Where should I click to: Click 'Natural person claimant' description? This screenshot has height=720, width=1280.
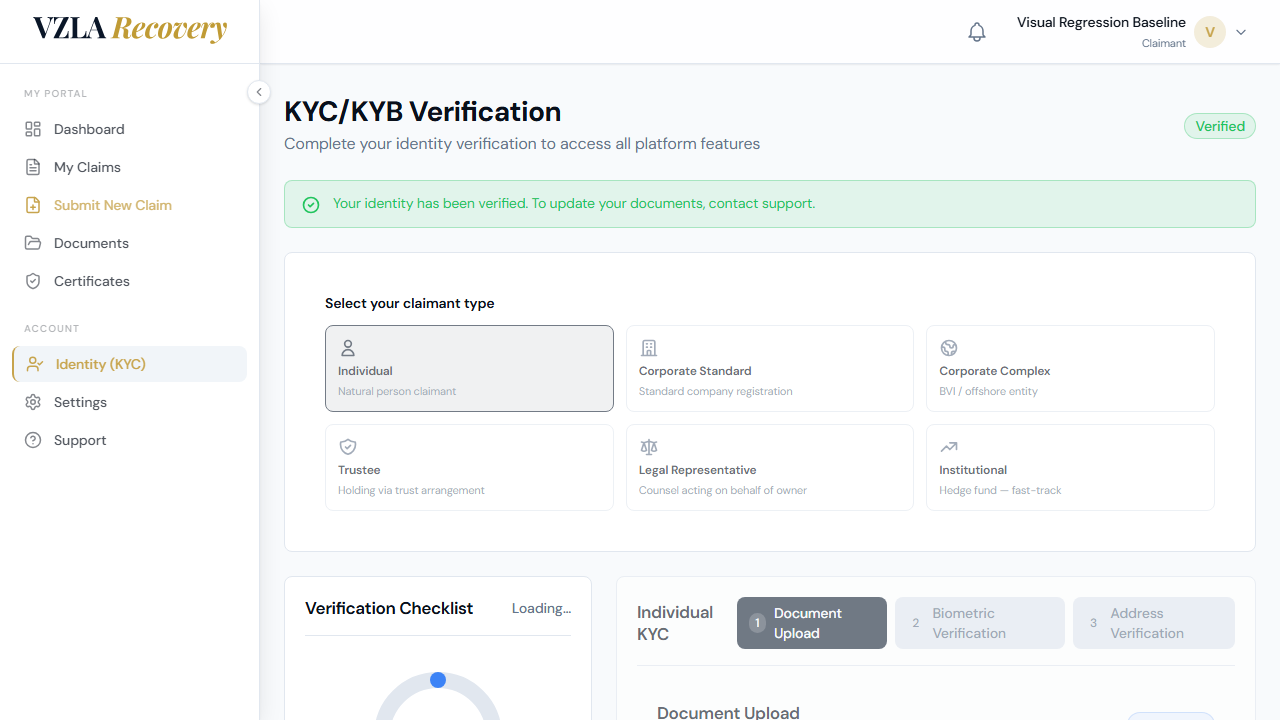pyautogui.click(x=397, y=391)
